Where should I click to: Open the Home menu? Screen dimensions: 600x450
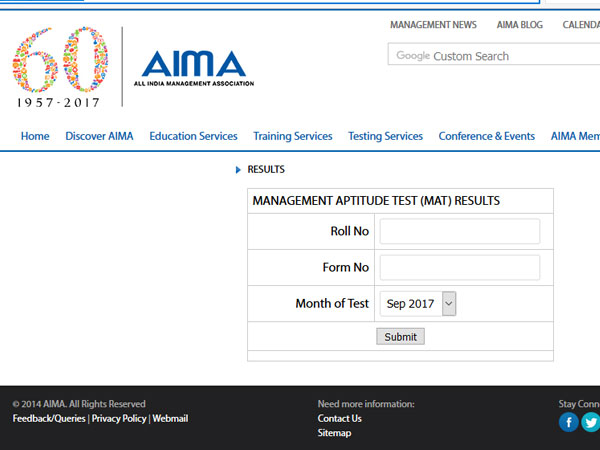coord(35,136)
